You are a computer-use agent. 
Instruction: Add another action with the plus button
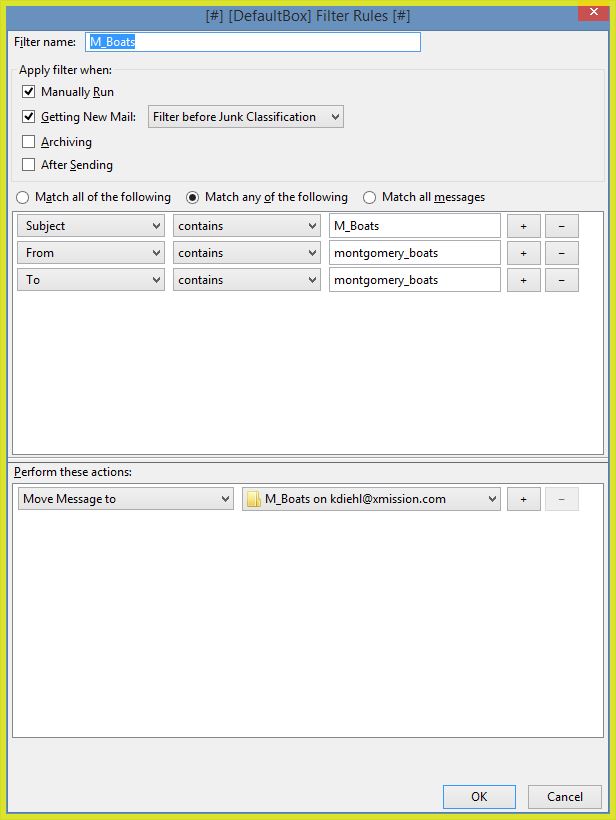(x=523, y=499)
